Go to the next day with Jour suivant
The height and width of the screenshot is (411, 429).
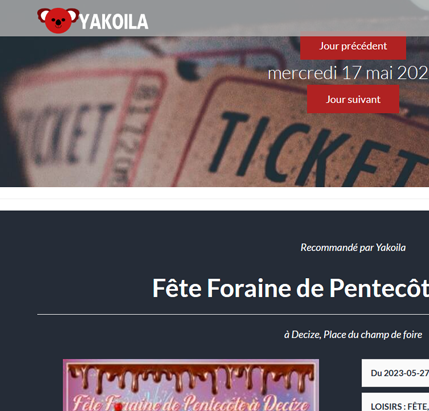pos(353,99)
